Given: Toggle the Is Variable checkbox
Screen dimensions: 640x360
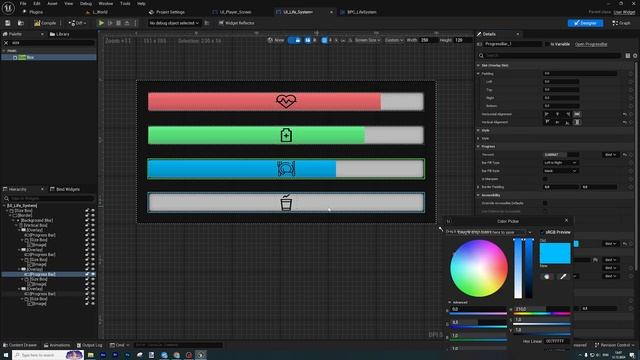Looking at the screenshot, I should [x=547, y=44].
